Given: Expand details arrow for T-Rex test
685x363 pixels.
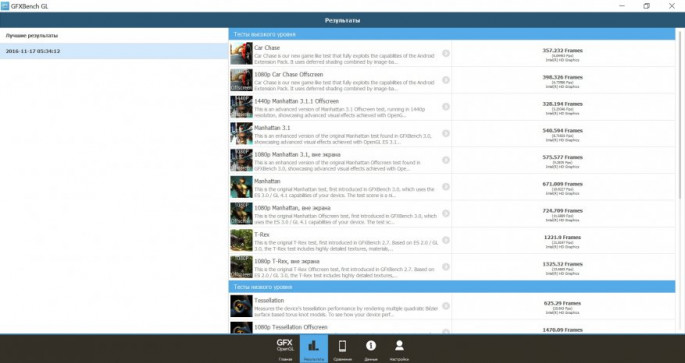Looking at the screenshot, I should click(x=446, y=240).
